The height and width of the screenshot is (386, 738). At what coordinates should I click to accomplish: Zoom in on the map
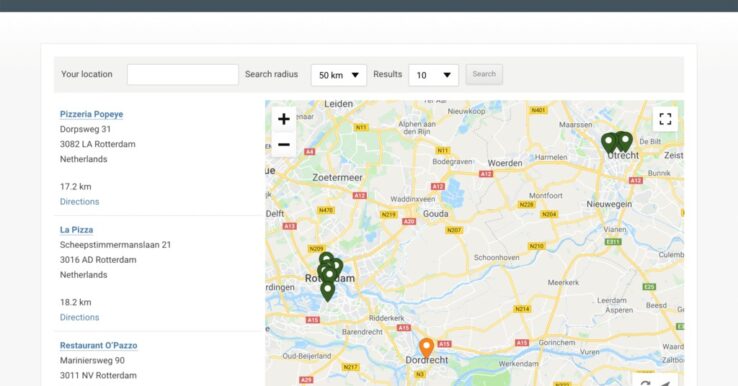point(284,119)
